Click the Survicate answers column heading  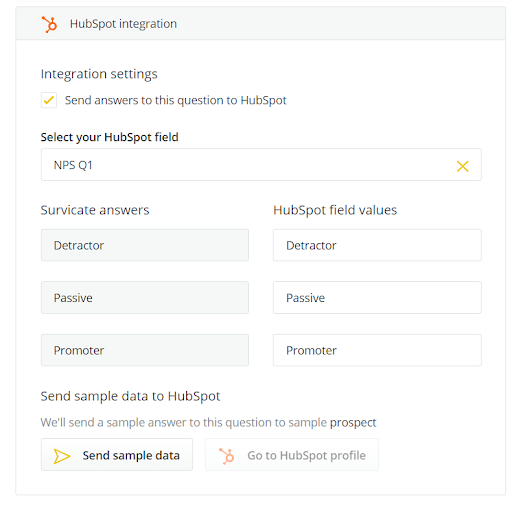coord(95,210)
